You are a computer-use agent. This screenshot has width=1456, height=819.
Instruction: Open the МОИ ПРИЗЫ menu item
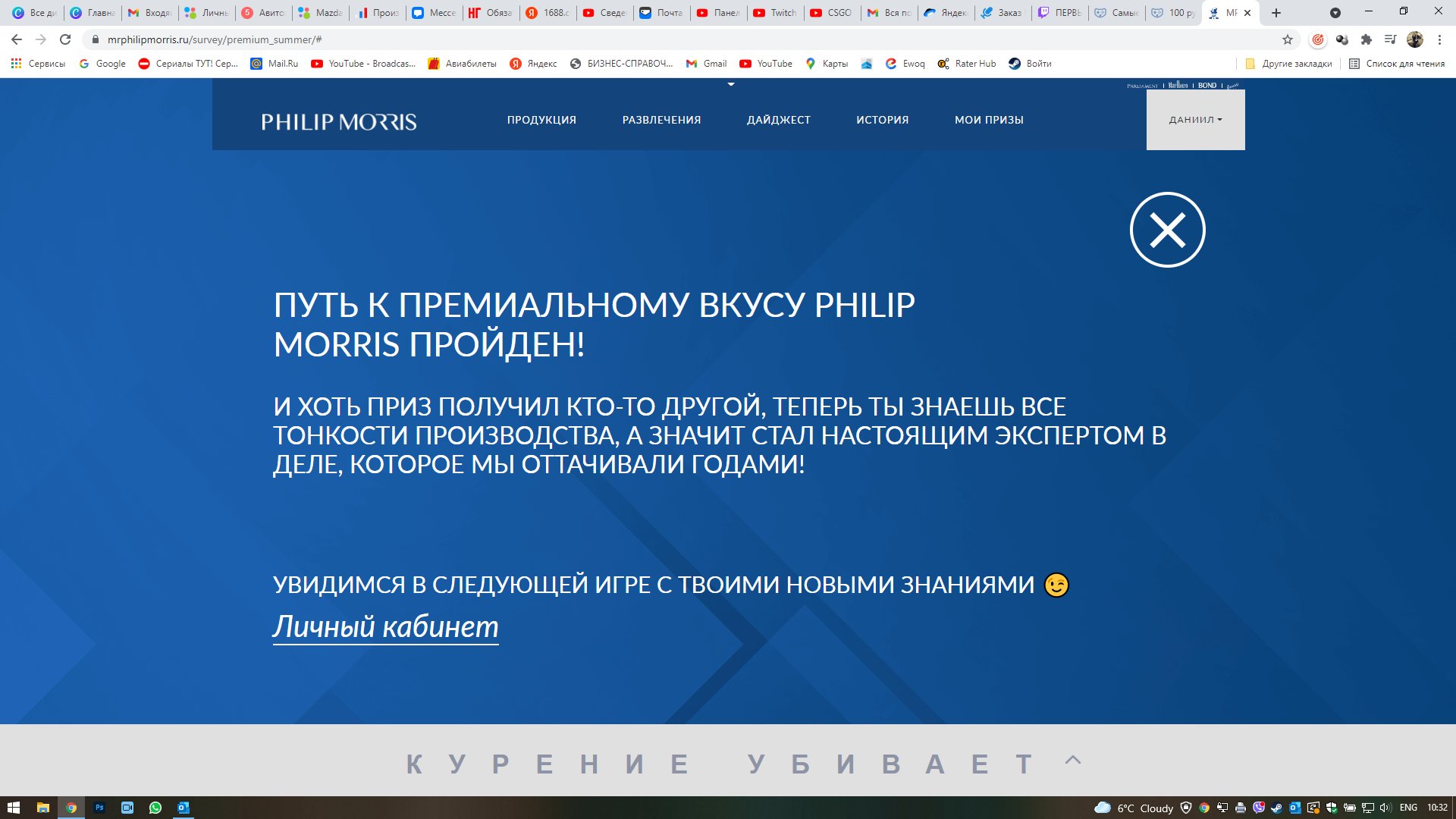point(989,120)
